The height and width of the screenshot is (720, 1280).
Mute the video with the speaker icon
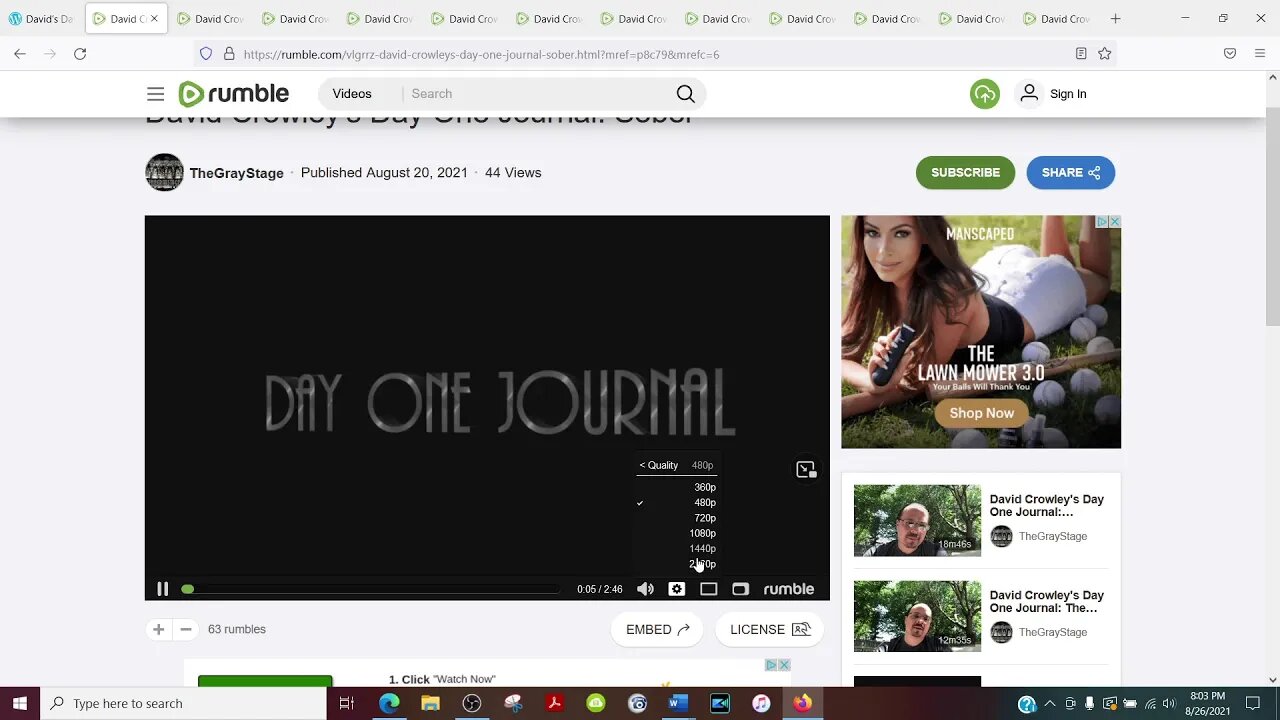(645, 589)
